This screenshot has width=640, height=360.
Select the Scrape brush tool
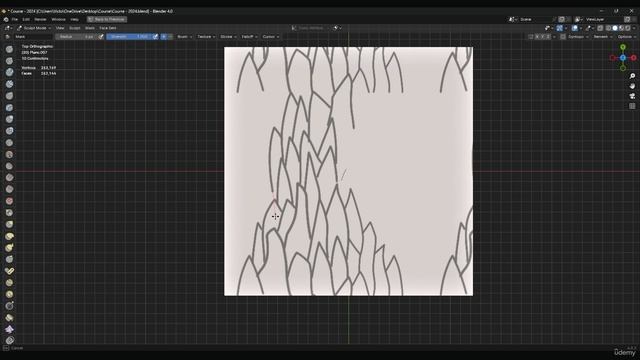9,189
